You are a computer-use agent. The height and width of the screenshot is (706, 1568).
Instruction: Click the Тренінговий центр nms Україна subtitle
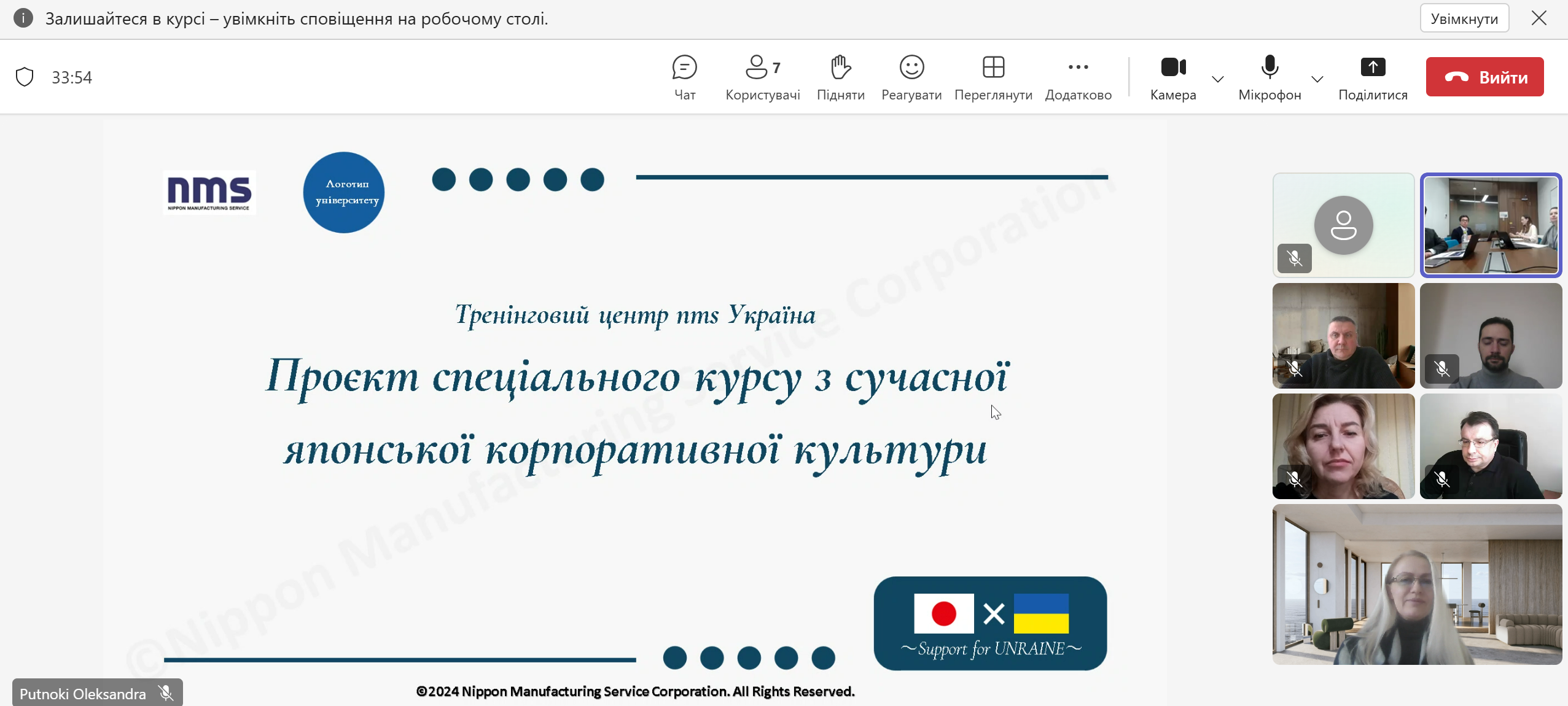(x=635, y=316)
